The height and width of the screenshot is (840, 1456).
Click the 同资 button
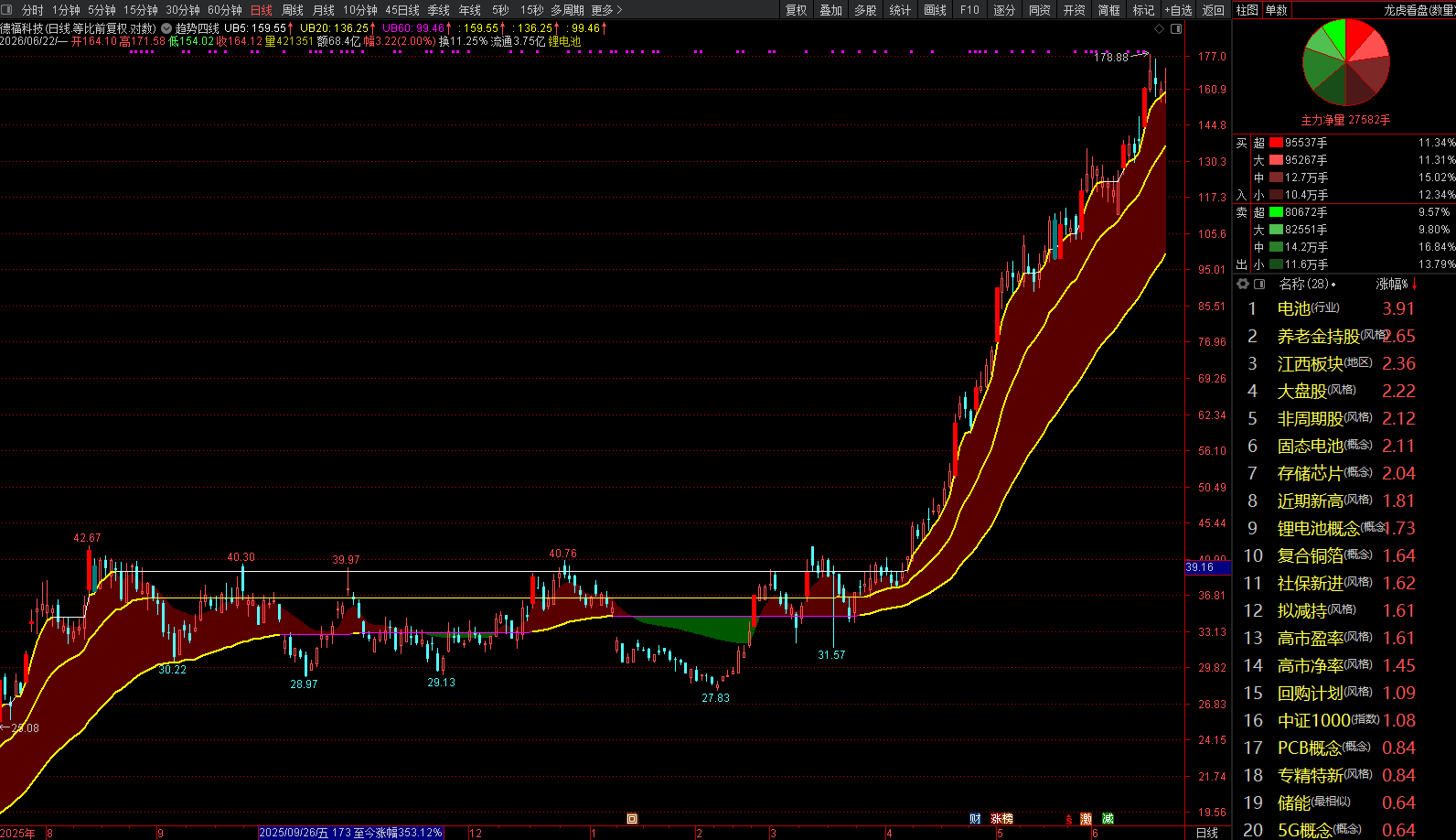pyautogui.click(x=1039, y=10)
